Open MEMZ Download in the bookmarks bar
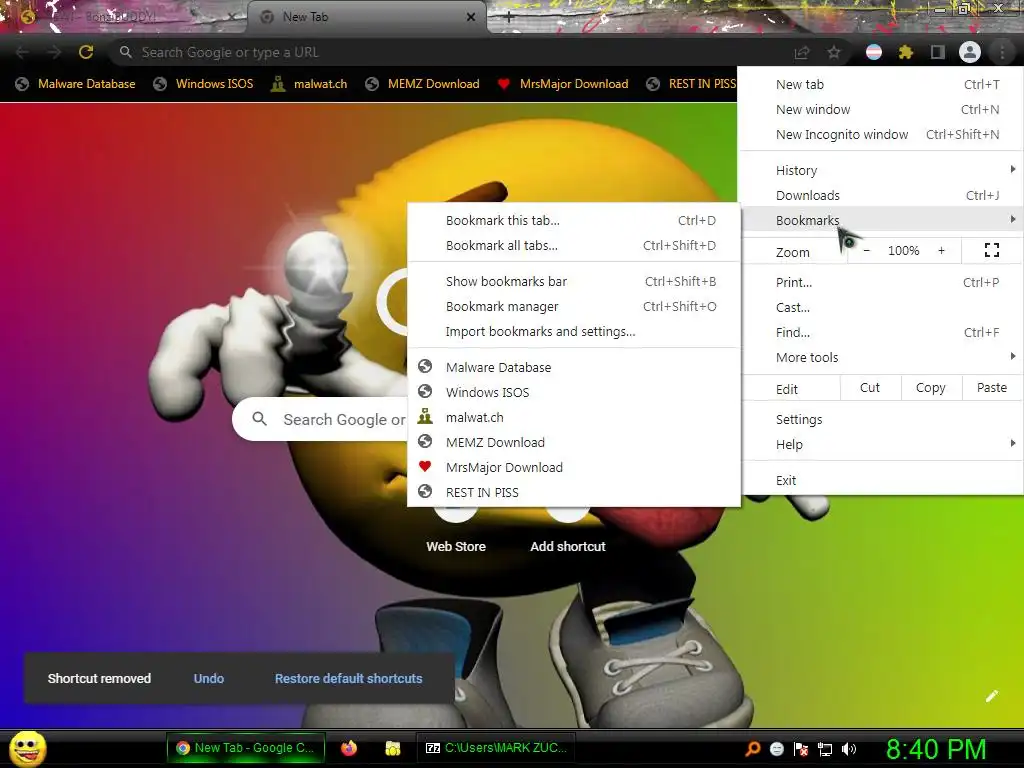 [423, 84]
